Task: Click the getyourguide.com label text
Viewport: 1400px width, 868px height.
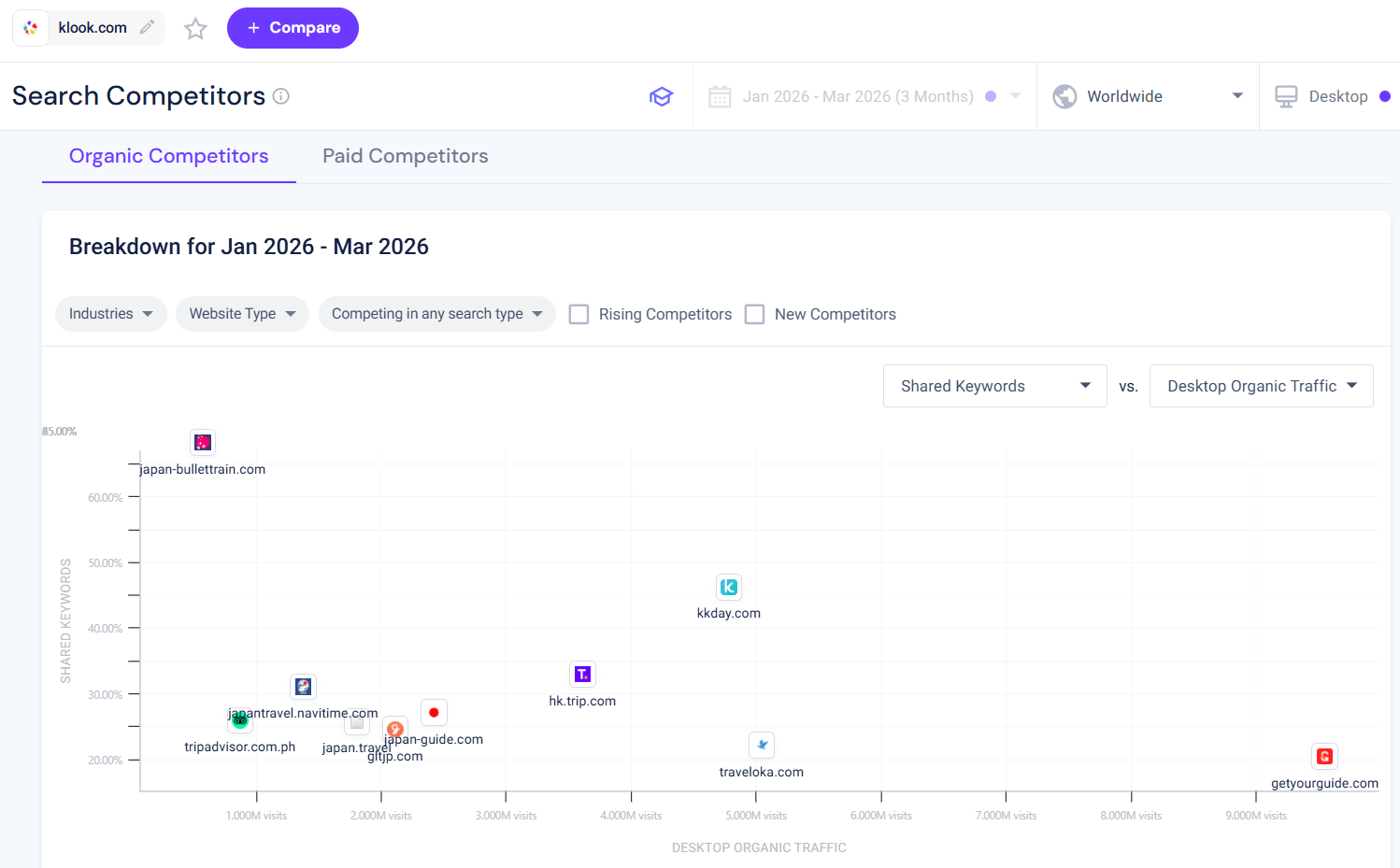Action: coord(1324,783)
